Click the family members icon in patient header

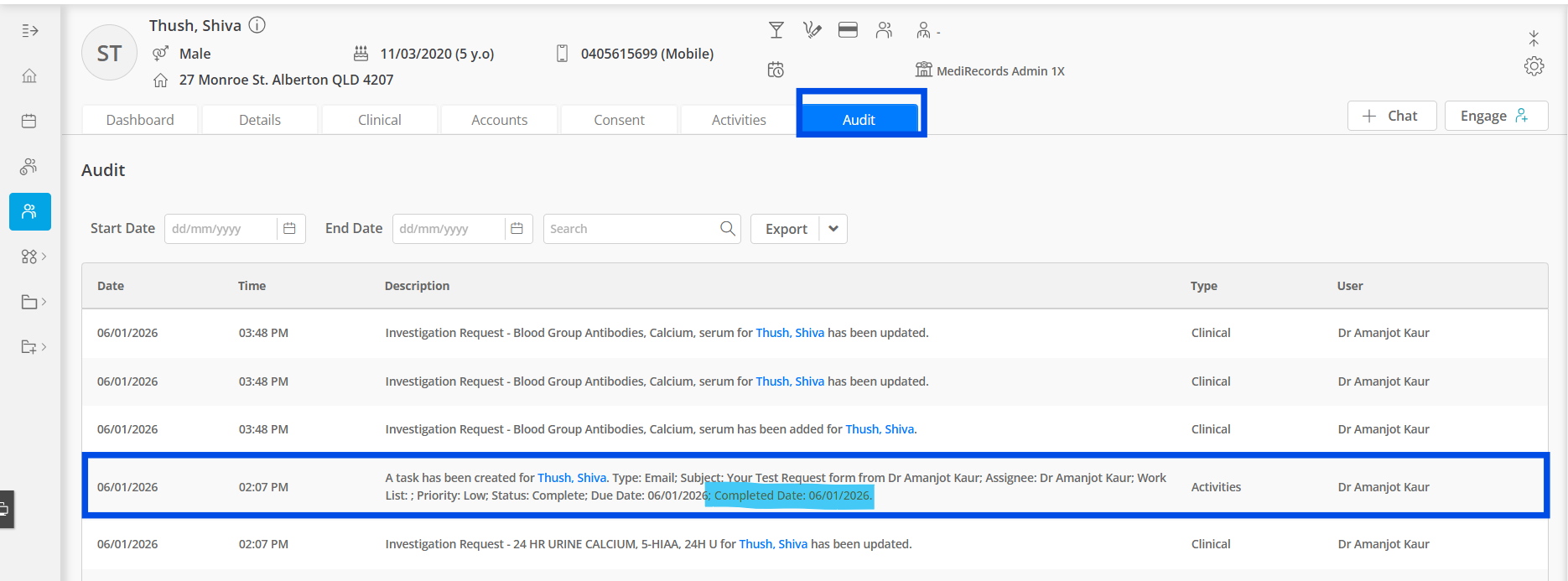pyautogui.click(x=884, y=31)
